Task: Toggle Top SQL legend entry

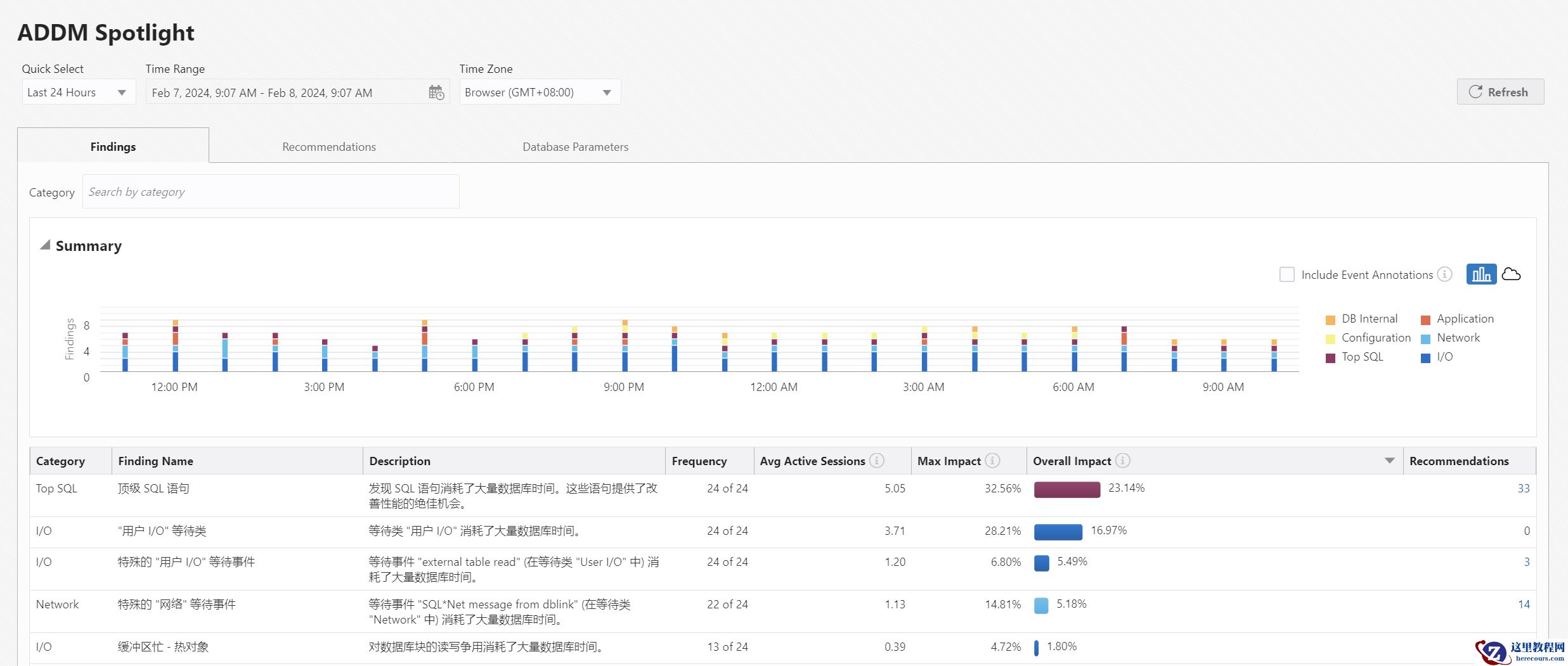Action: (x=1361, y=357)
